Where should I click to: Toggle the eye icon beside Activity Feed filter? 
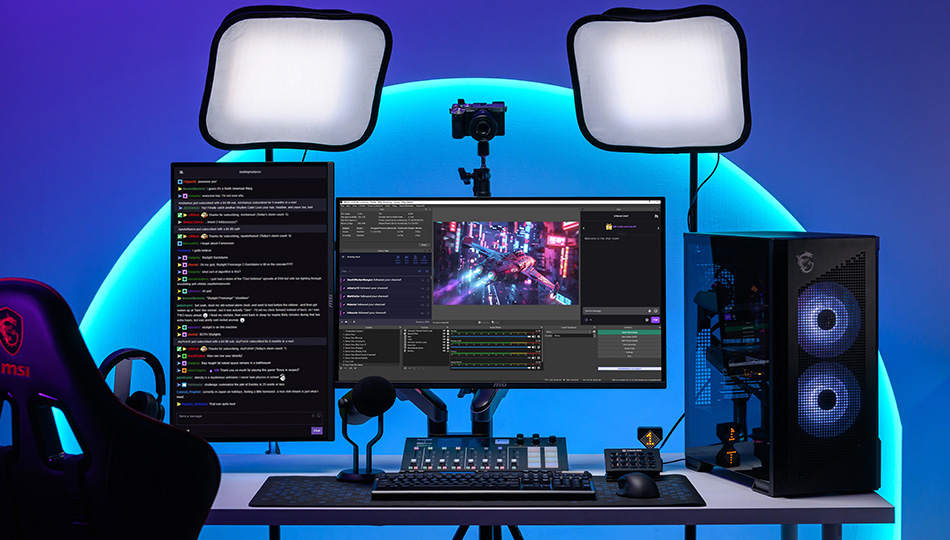click(x=427, y=271)
